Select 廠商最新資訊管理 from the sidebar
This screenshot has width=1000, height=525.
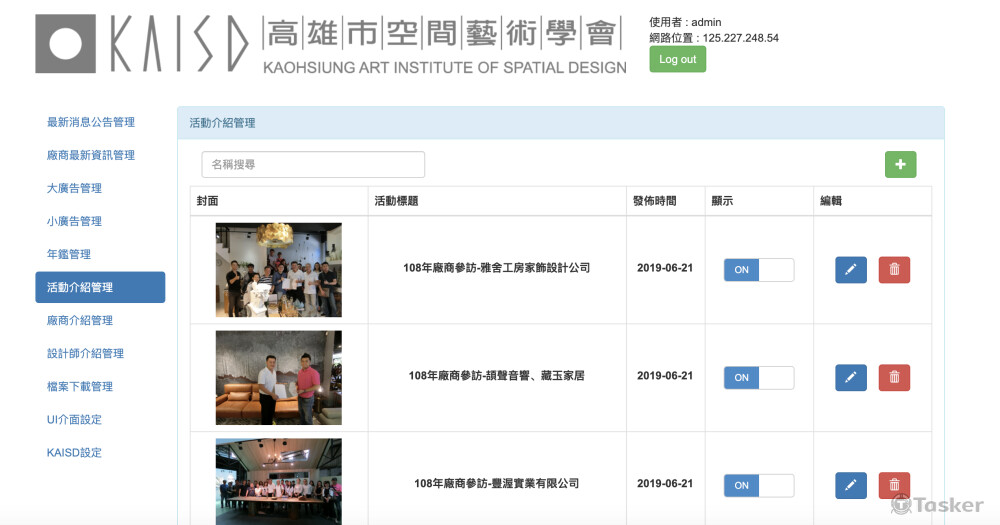click(x=91, y=155)
